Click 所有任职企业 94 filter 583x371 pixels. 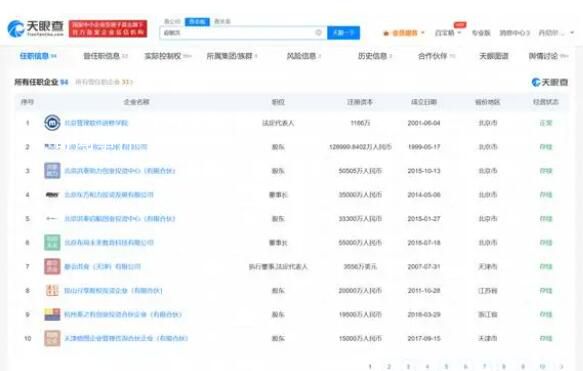point(41,82)
